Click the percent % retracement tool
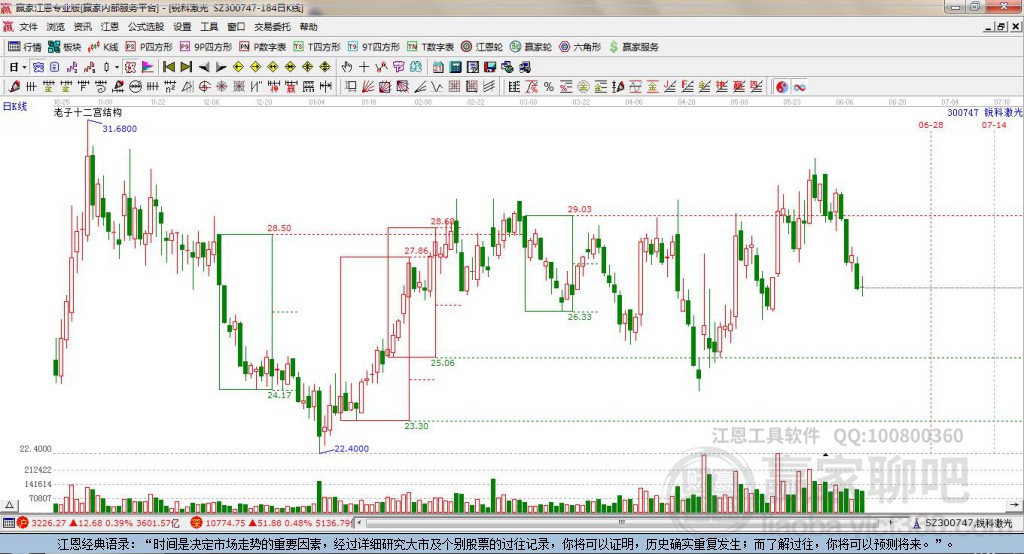 (x=549, y=87)
